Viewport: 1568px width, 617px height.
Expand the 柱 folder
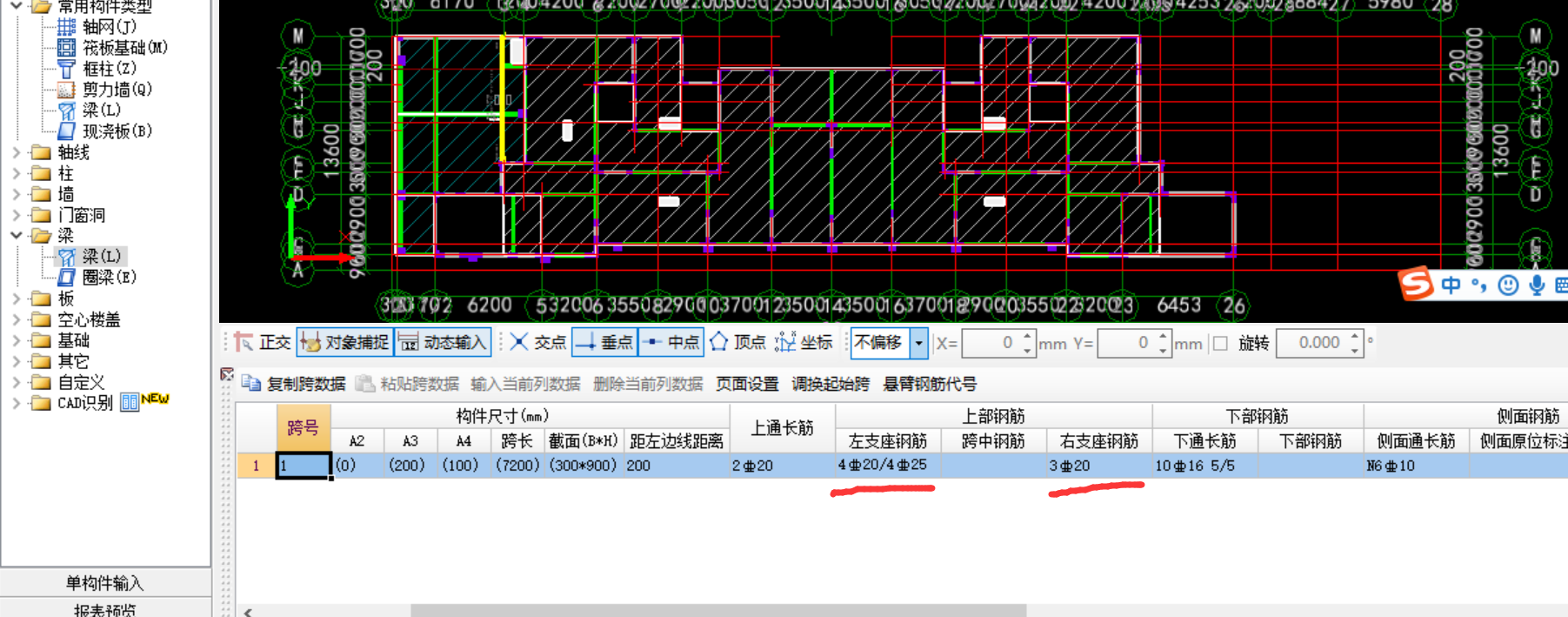tap(16, 173)
